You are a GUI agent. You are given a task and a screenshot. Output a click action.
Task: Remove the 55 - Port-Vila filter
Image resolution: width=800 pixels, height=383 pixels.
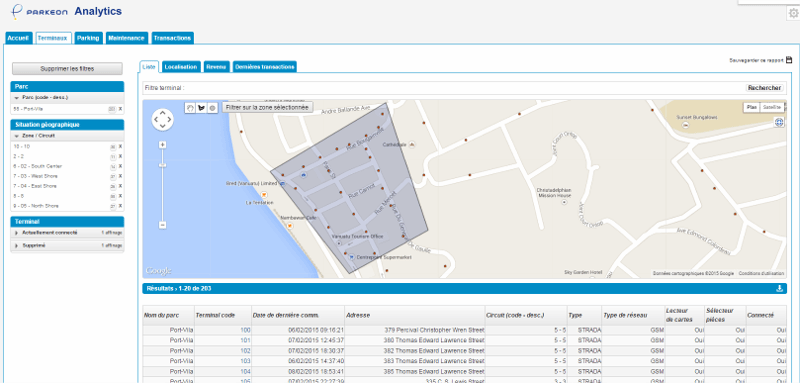point(120,109)
